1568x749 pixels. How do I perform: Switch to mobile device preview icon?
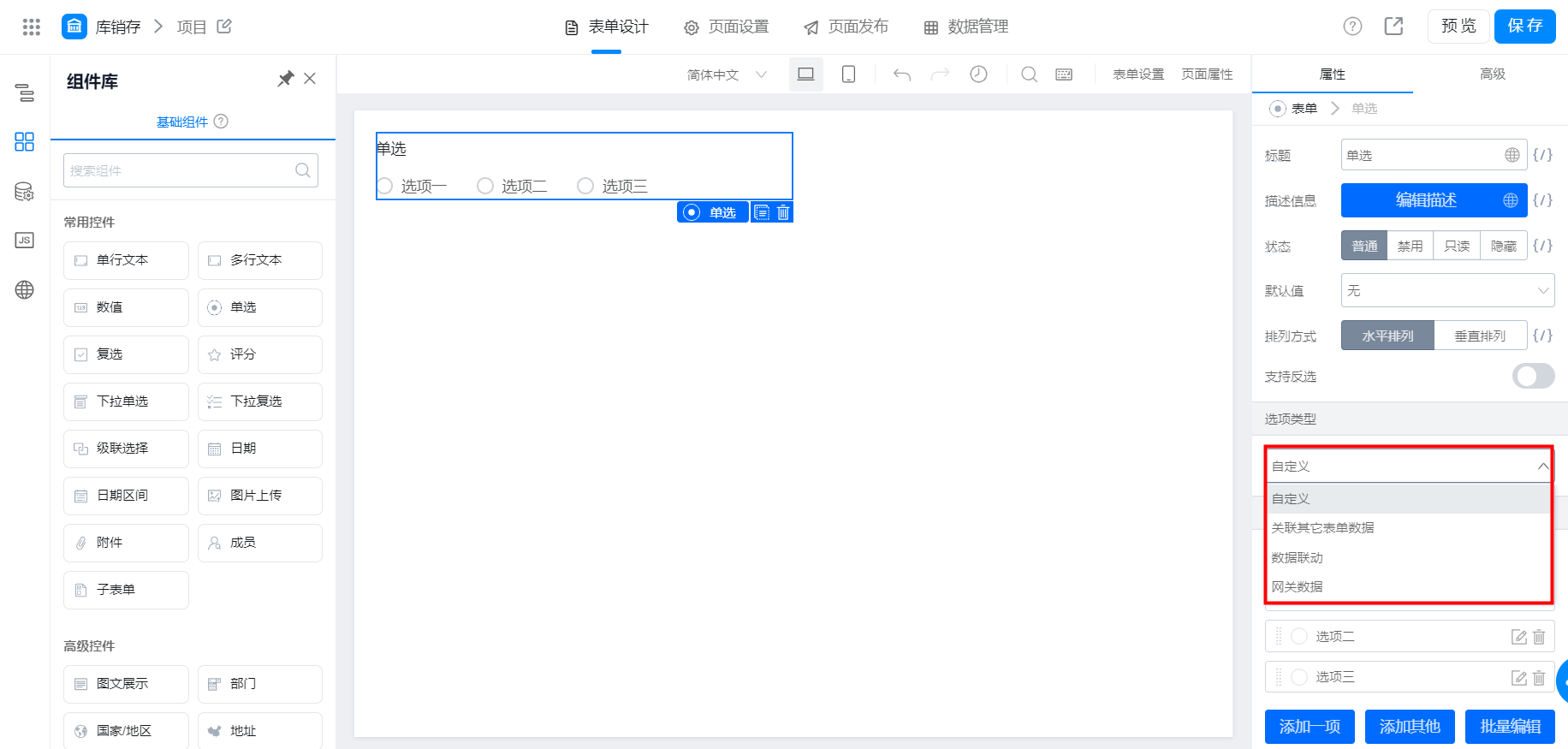click(848, 74)
